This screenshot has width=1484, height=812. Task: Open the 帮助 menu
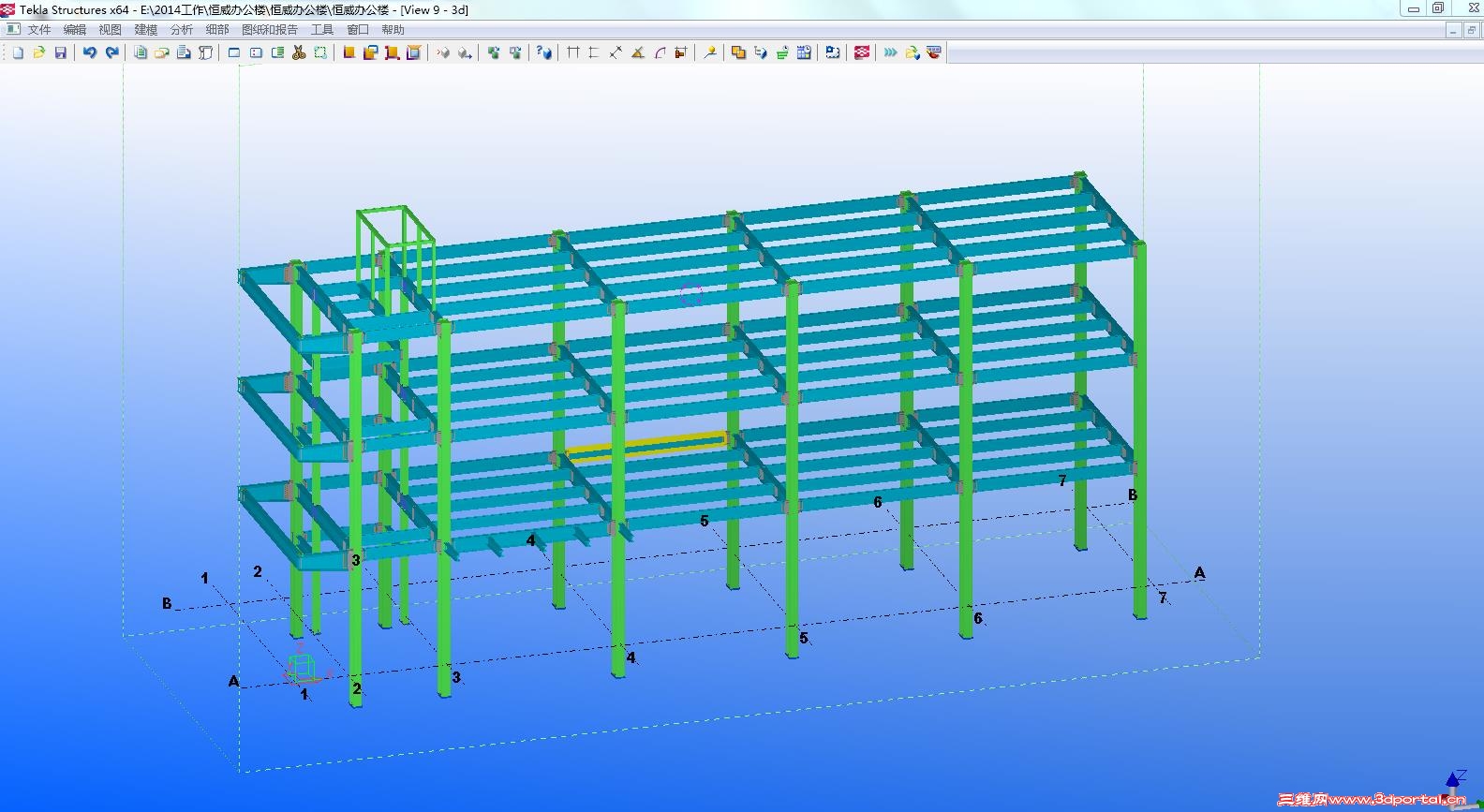[x=393, y=30]
